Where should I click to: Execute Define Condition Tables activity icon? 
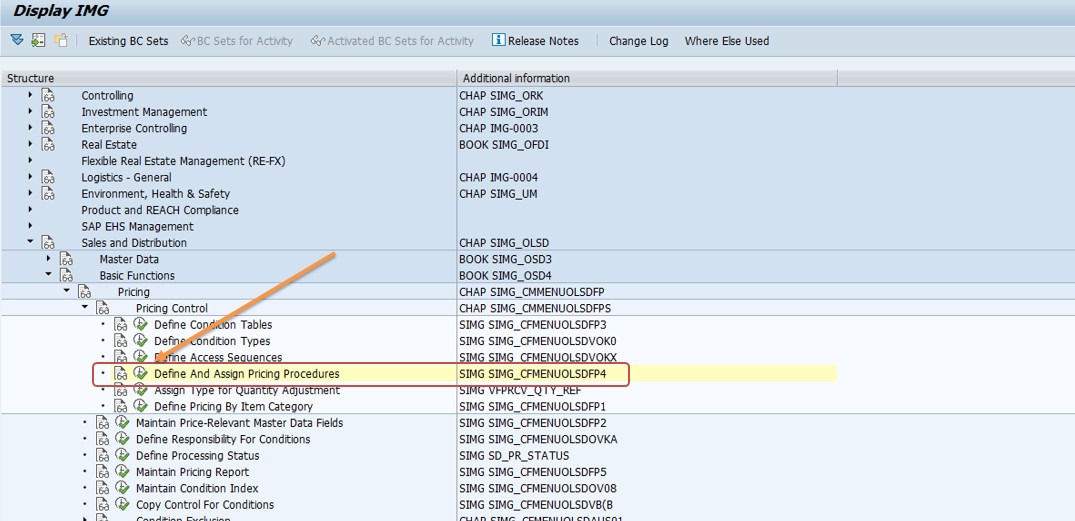tap(141, 324)
